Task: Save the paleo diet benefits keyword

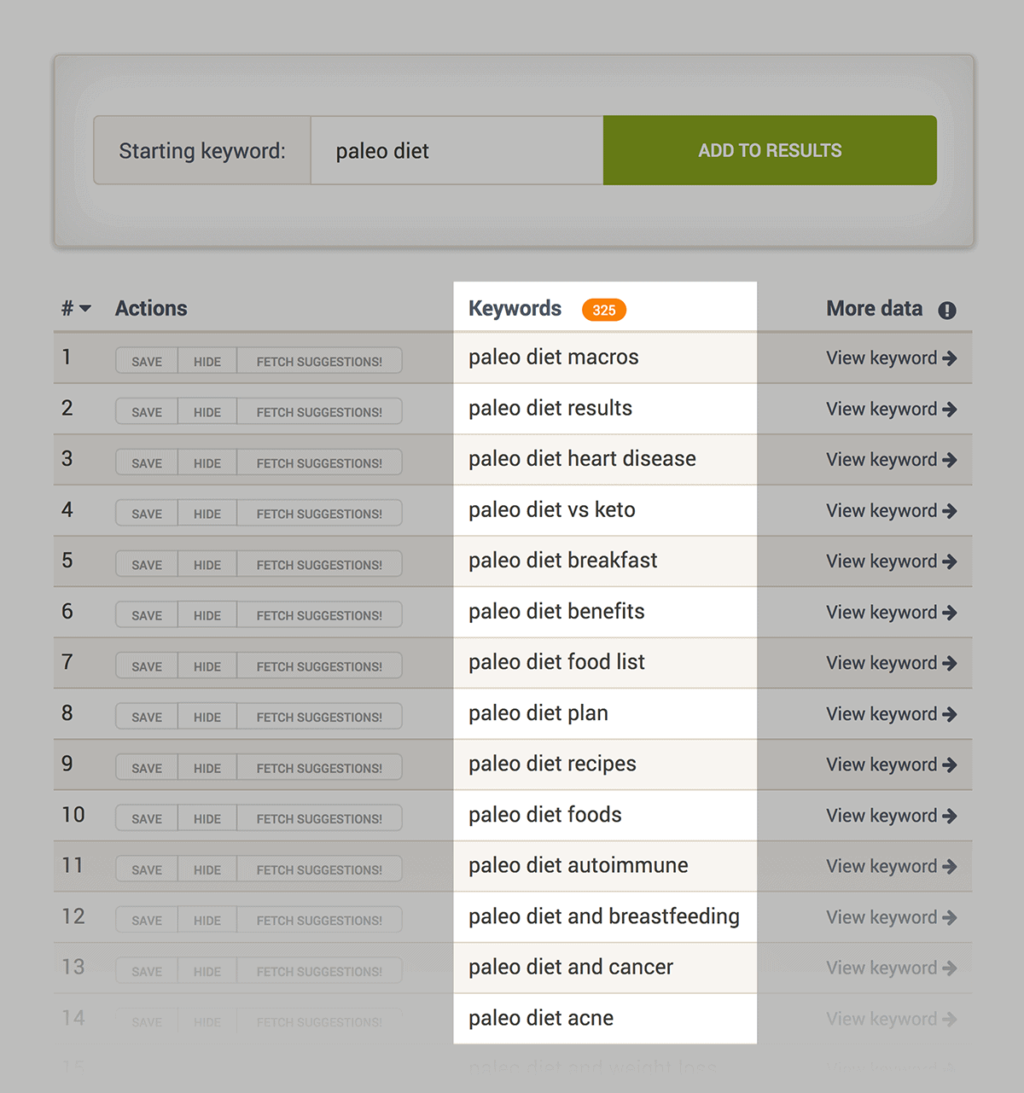Action: [x=147, y=616]
